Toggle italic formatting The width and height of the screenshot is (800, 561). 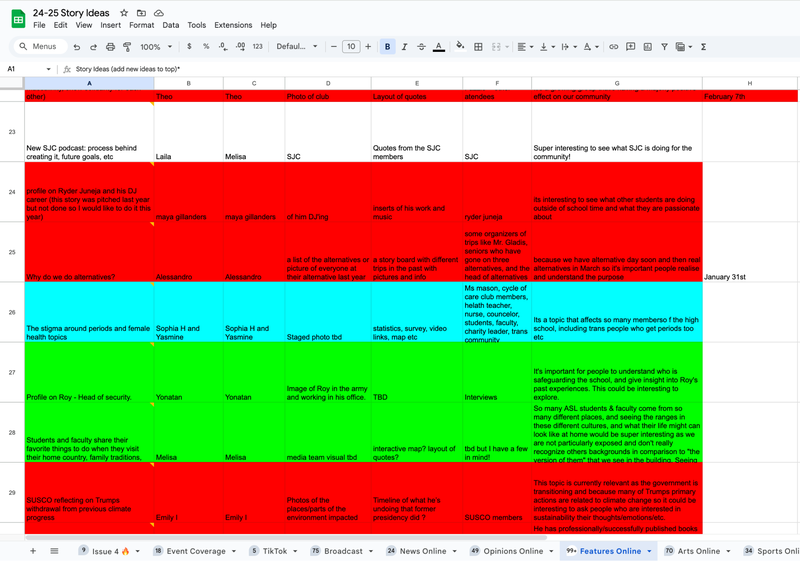(404, 47)
